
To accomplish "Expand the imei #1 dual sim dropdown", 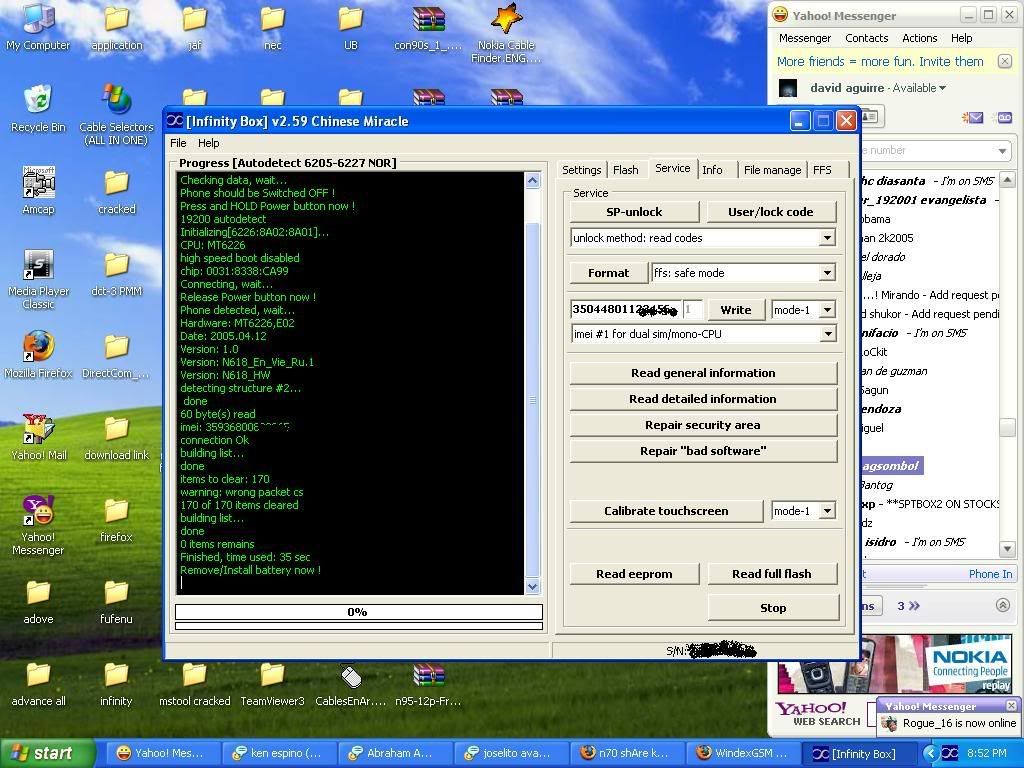I will (827, 335).
